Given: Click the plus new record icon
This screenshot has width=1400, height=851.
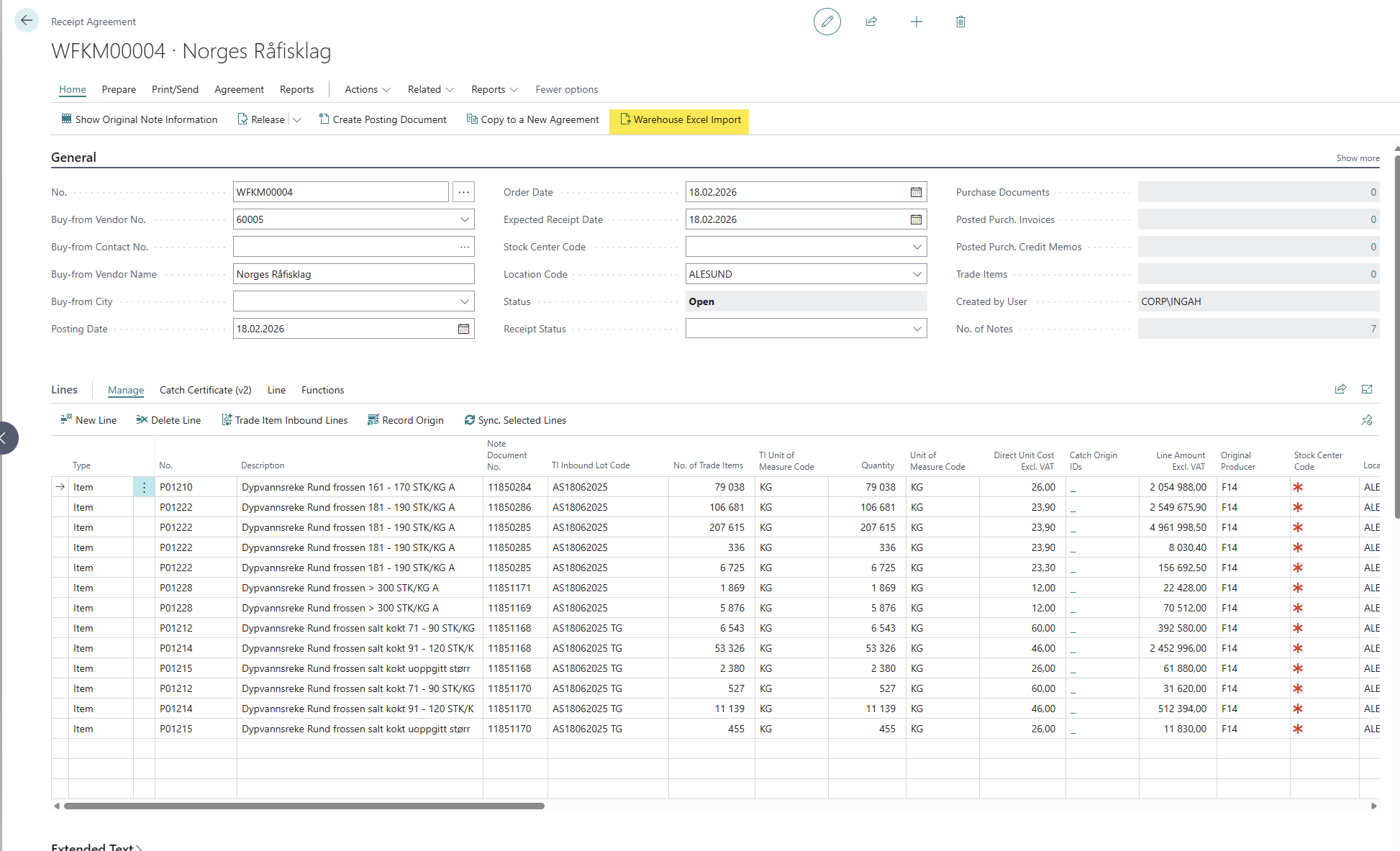Looking at the screenshot, I should tap(916, 22).
